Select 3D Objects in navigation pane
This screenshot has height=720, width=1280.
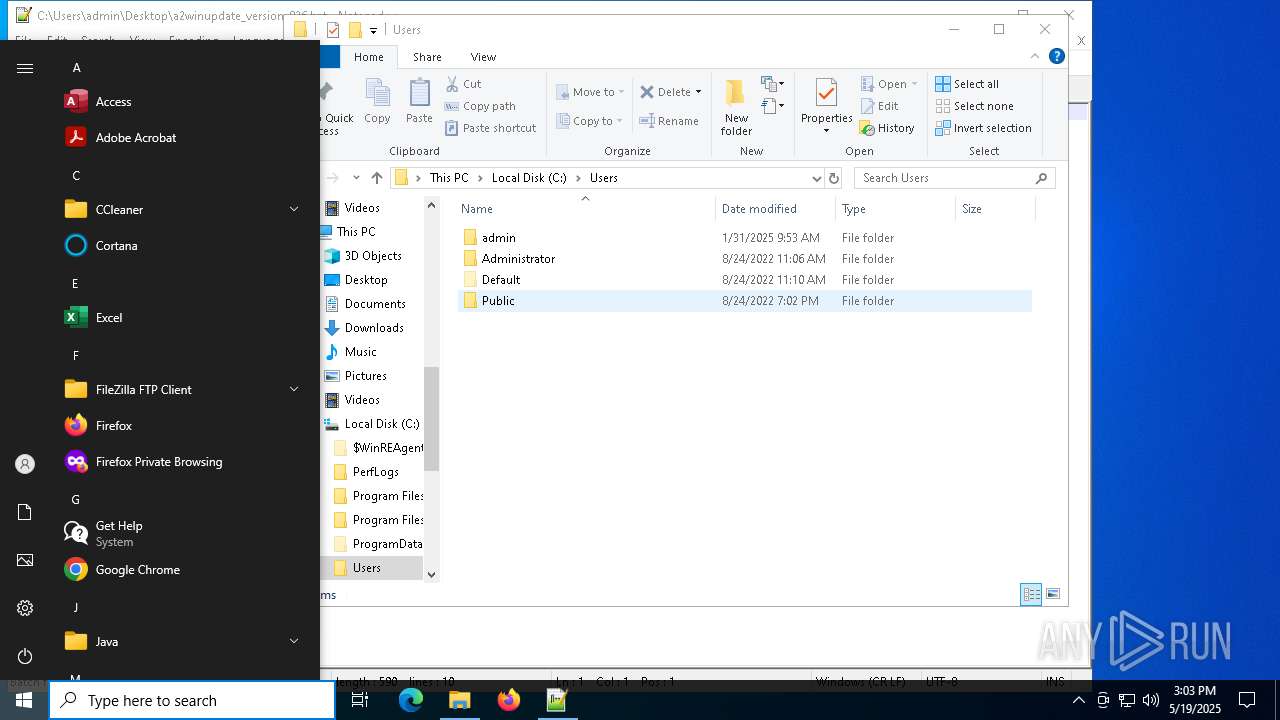coord(373,256)
